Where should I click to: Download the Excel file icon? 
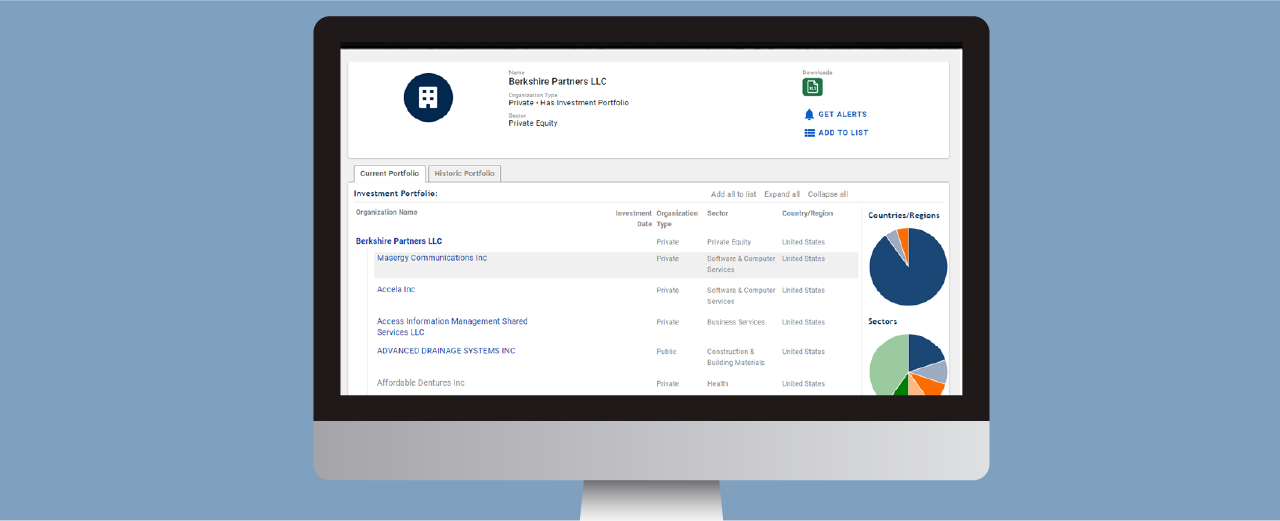(813, 87)
